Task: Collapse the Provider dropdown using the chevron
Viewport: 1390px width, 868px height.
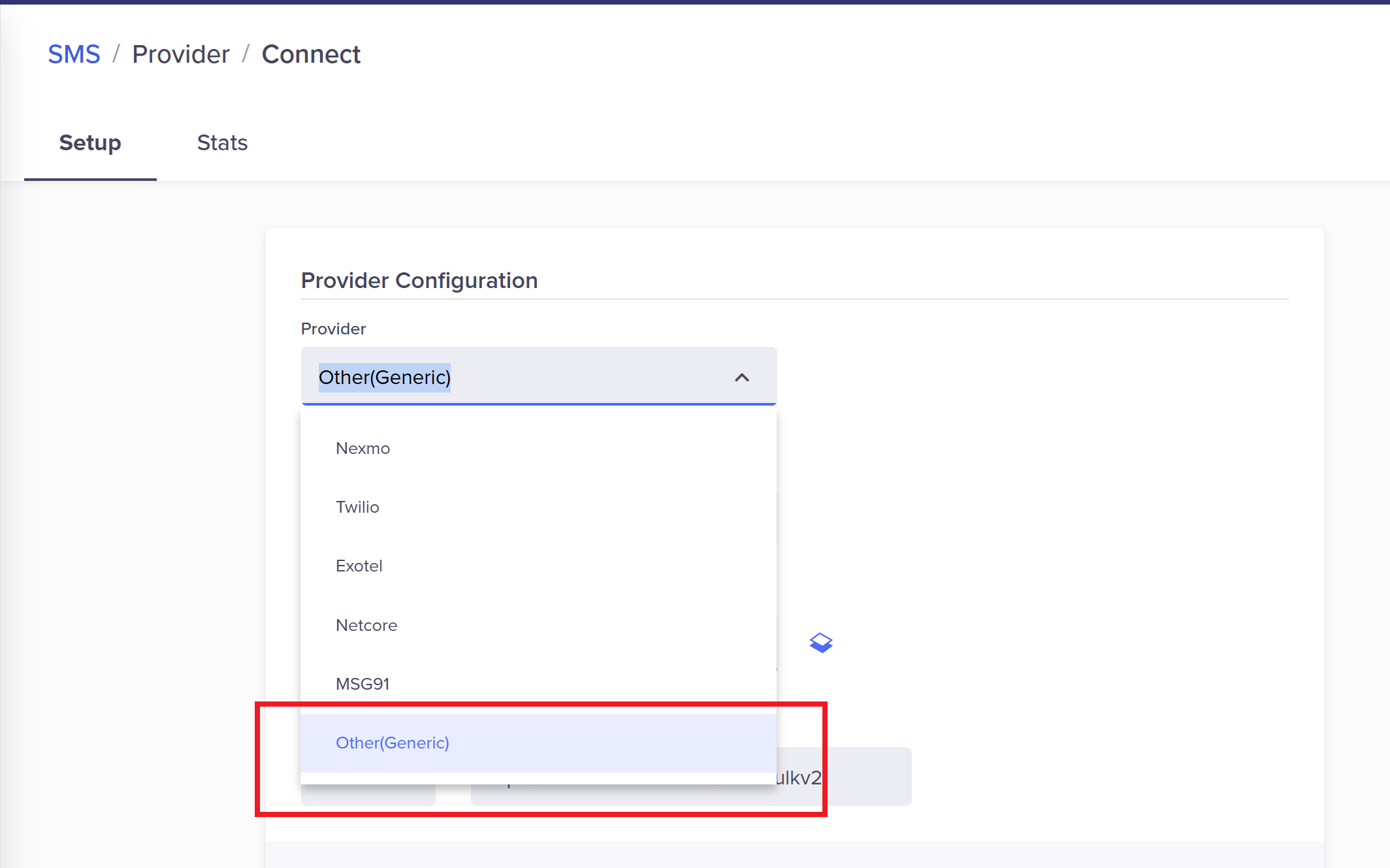Action: tap(741, 378)
